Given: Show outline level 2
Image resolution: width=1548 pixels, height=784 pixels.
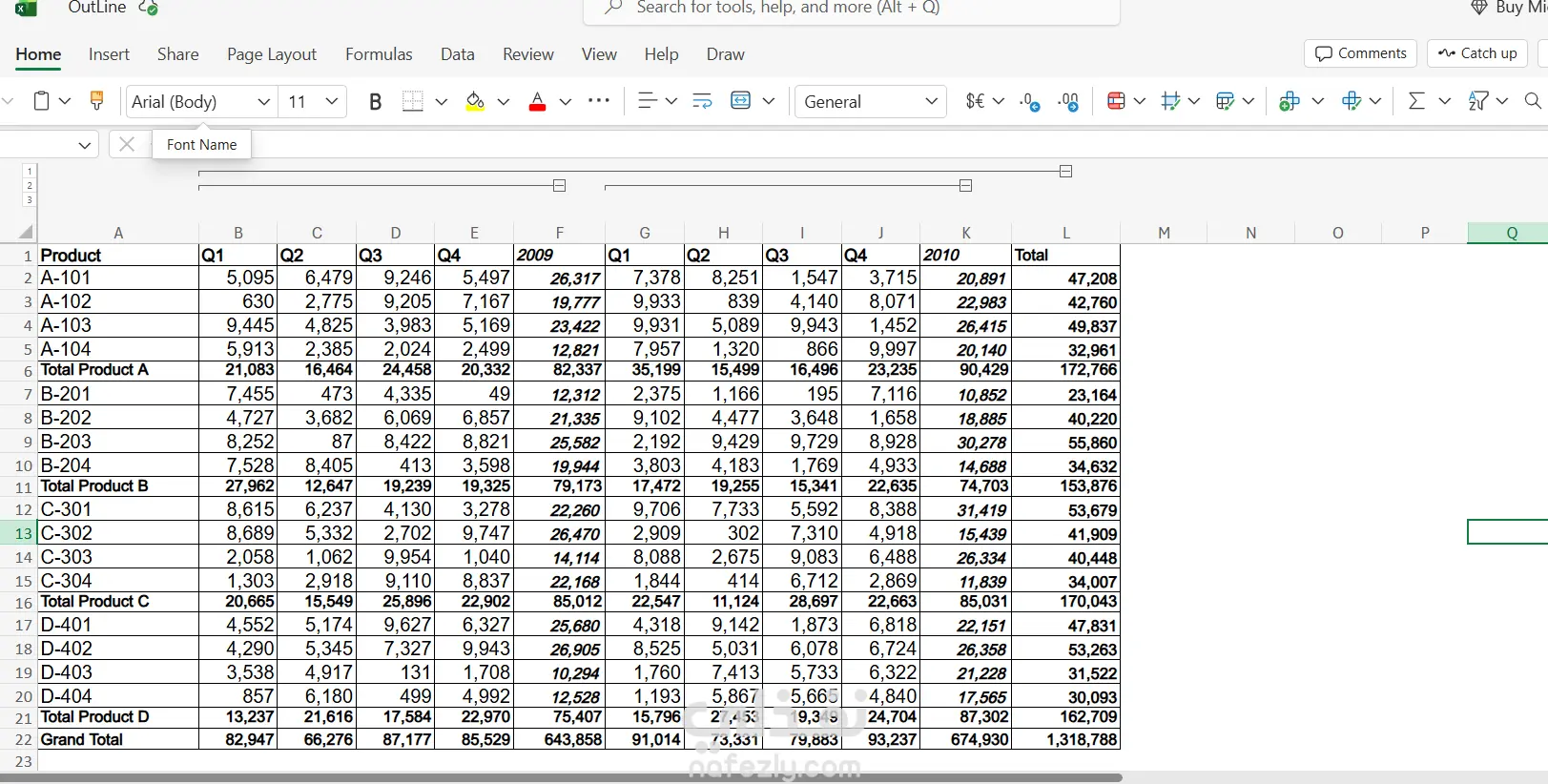Looking at the screenshot, I should (30, 186).
